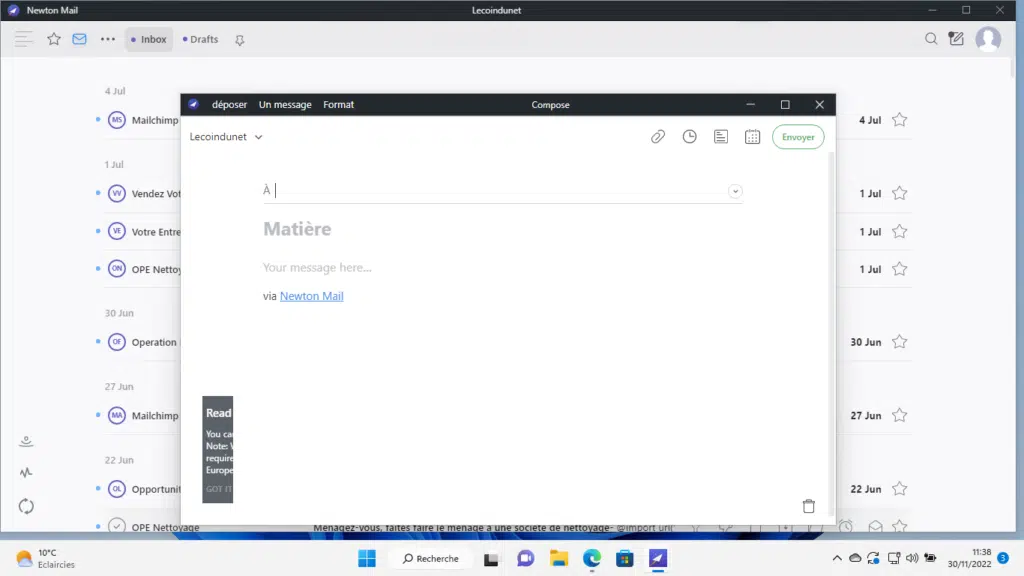Click the download tray icon in sidebar
The height and width of the screenshot is (576, 1024).
26,441
